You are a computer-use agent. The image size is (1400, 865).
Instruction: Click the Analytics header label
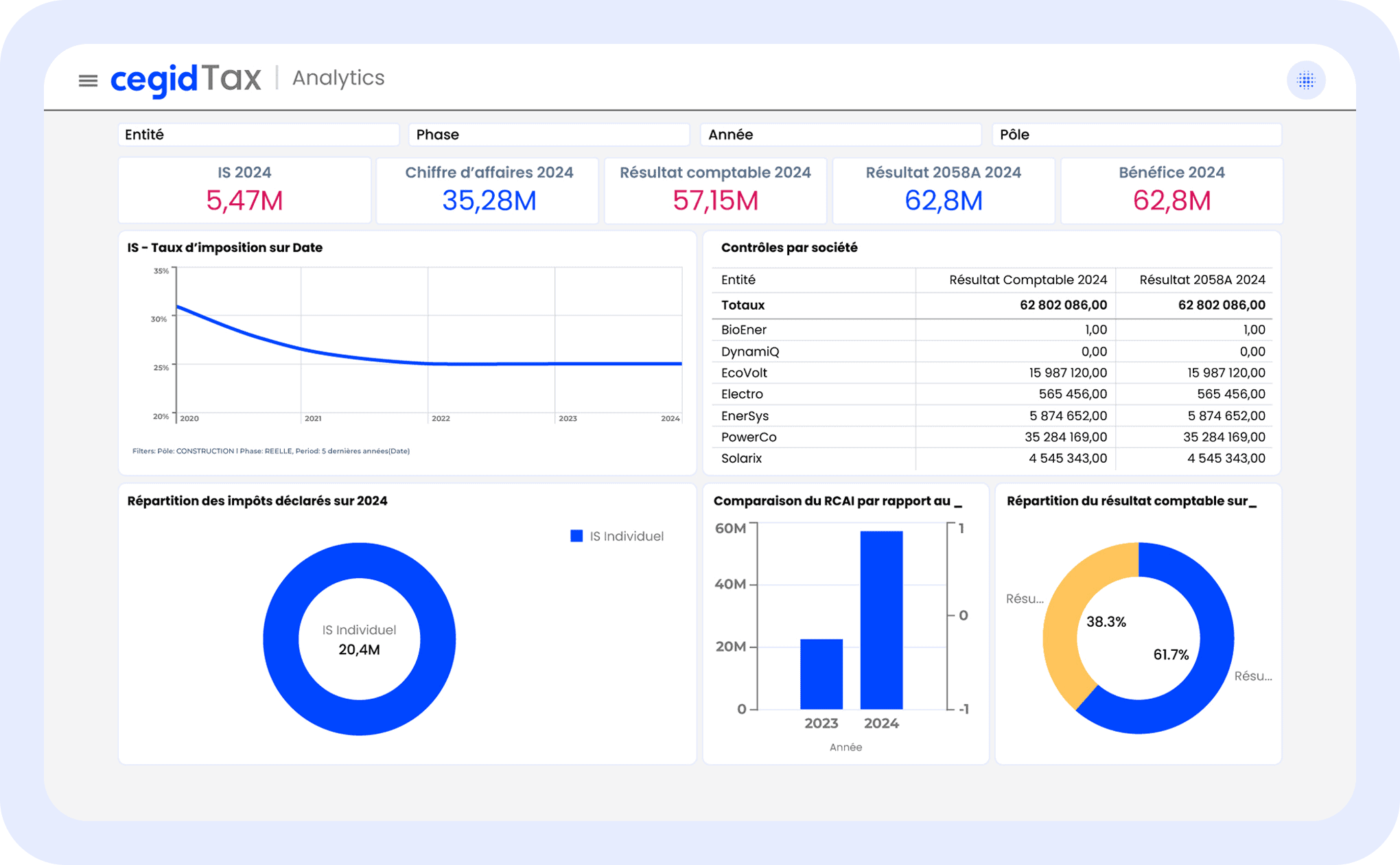pos(338,78)
